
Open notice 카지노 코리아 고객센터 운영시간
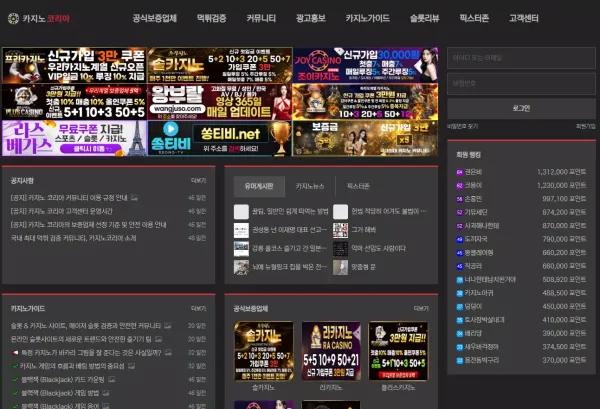tap(62, 211)
